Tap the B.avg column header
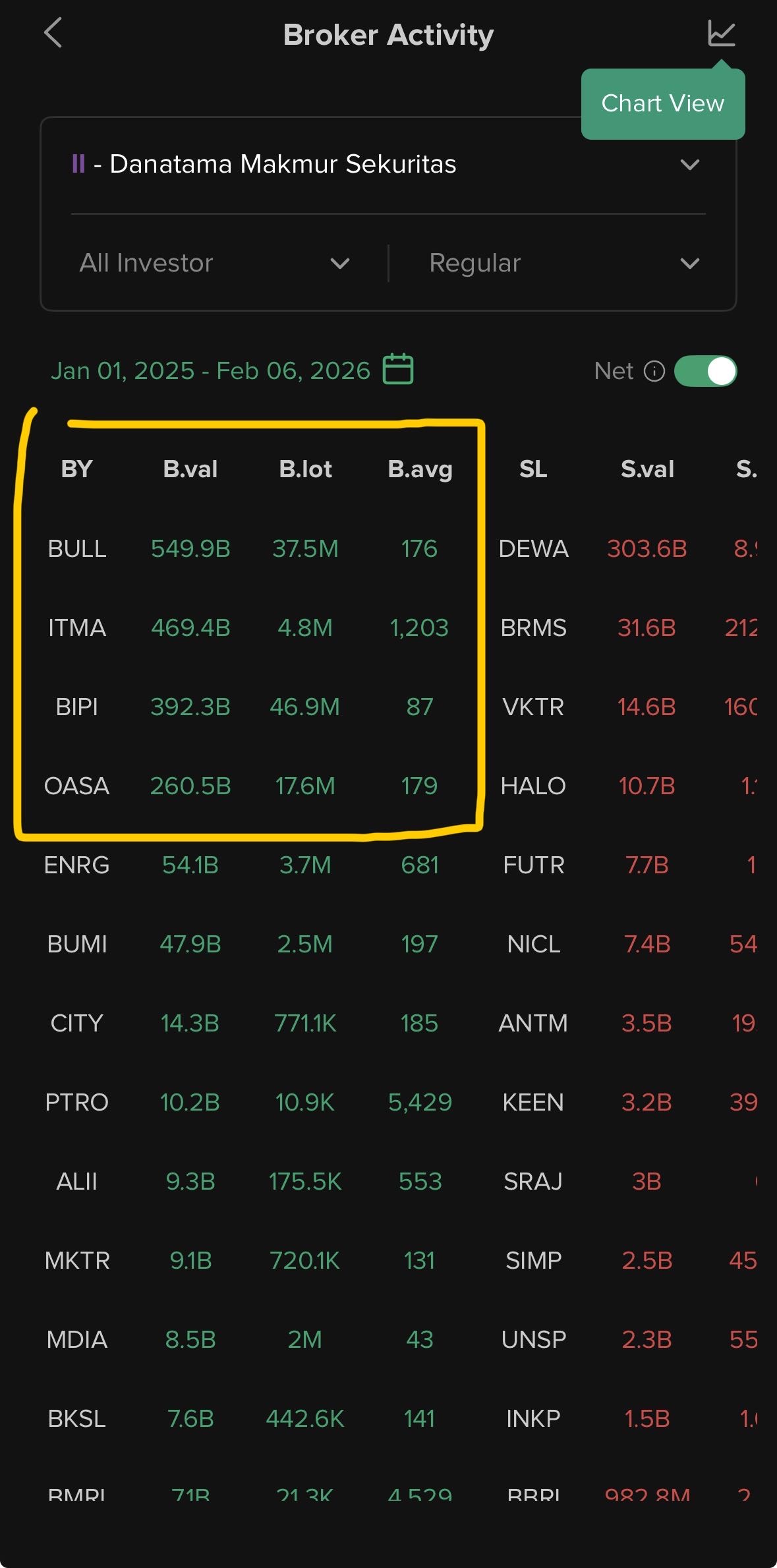Image resolution: width=777 pixels, height=1568 pixels. point(420,469)
